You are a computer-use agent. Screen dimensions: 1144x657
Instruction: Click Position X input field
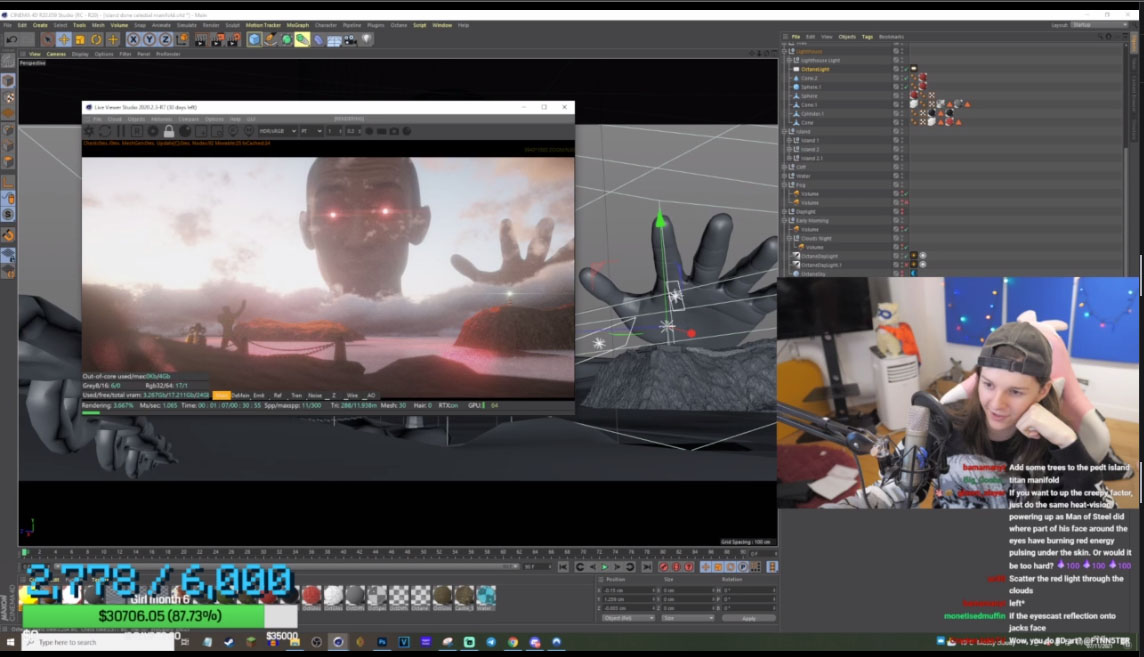[628, 590]
